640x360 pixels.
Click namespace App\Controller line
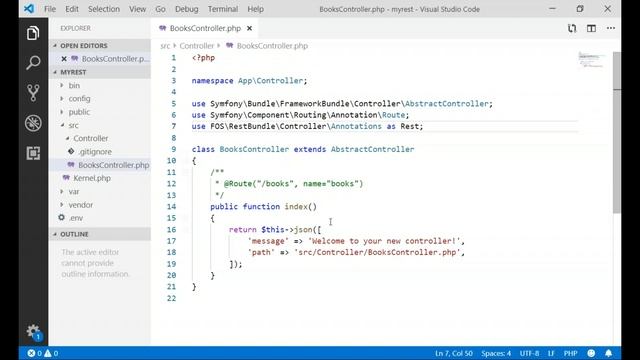click(x=249, y=81)
